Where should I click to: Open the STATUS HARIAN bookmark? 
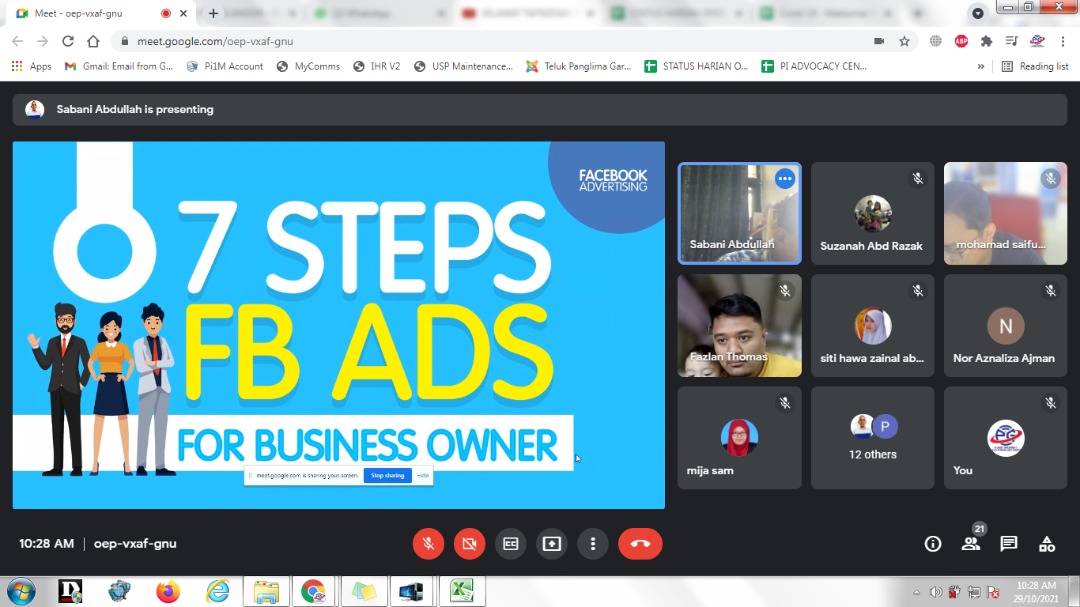tap(696, 66)
